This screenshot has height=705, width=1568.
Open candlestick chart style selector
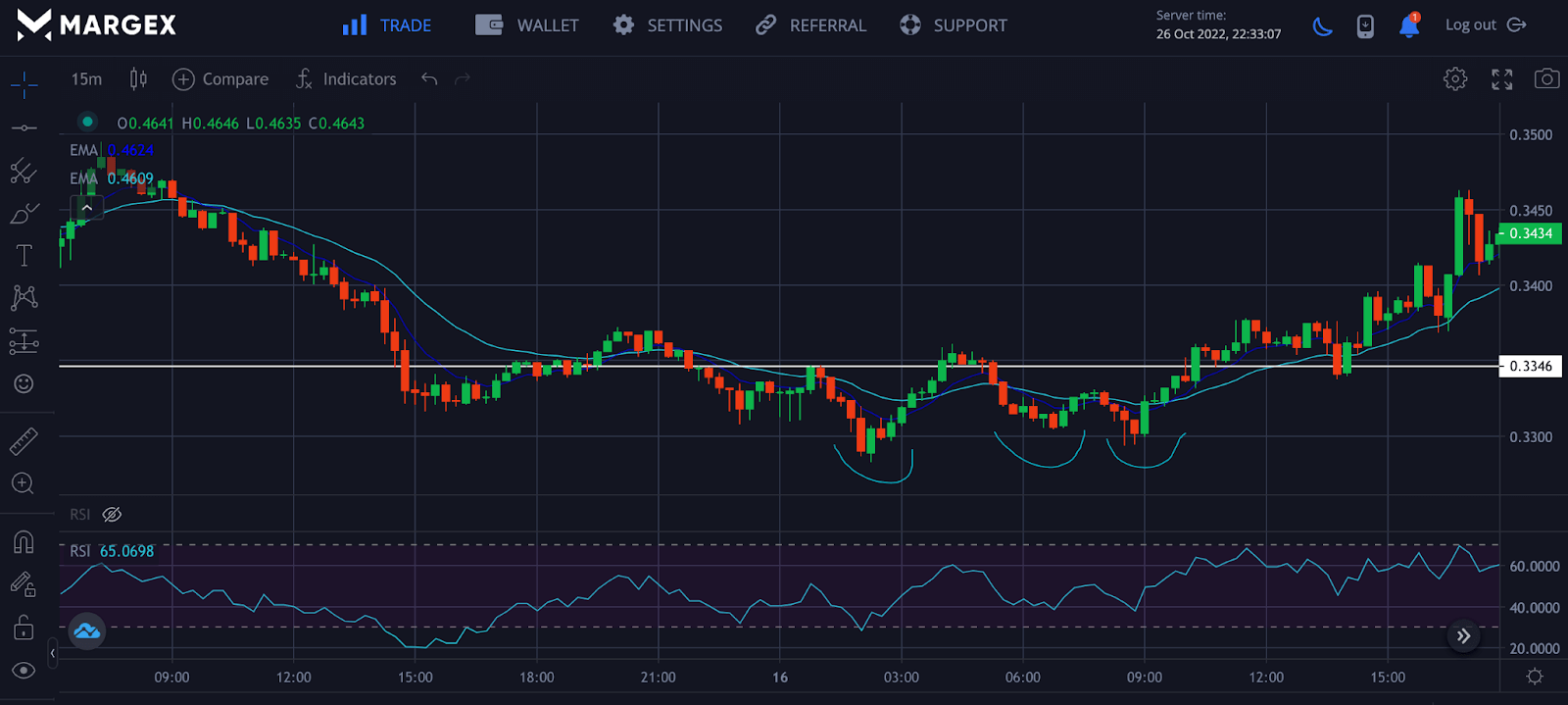click(138, 79)
